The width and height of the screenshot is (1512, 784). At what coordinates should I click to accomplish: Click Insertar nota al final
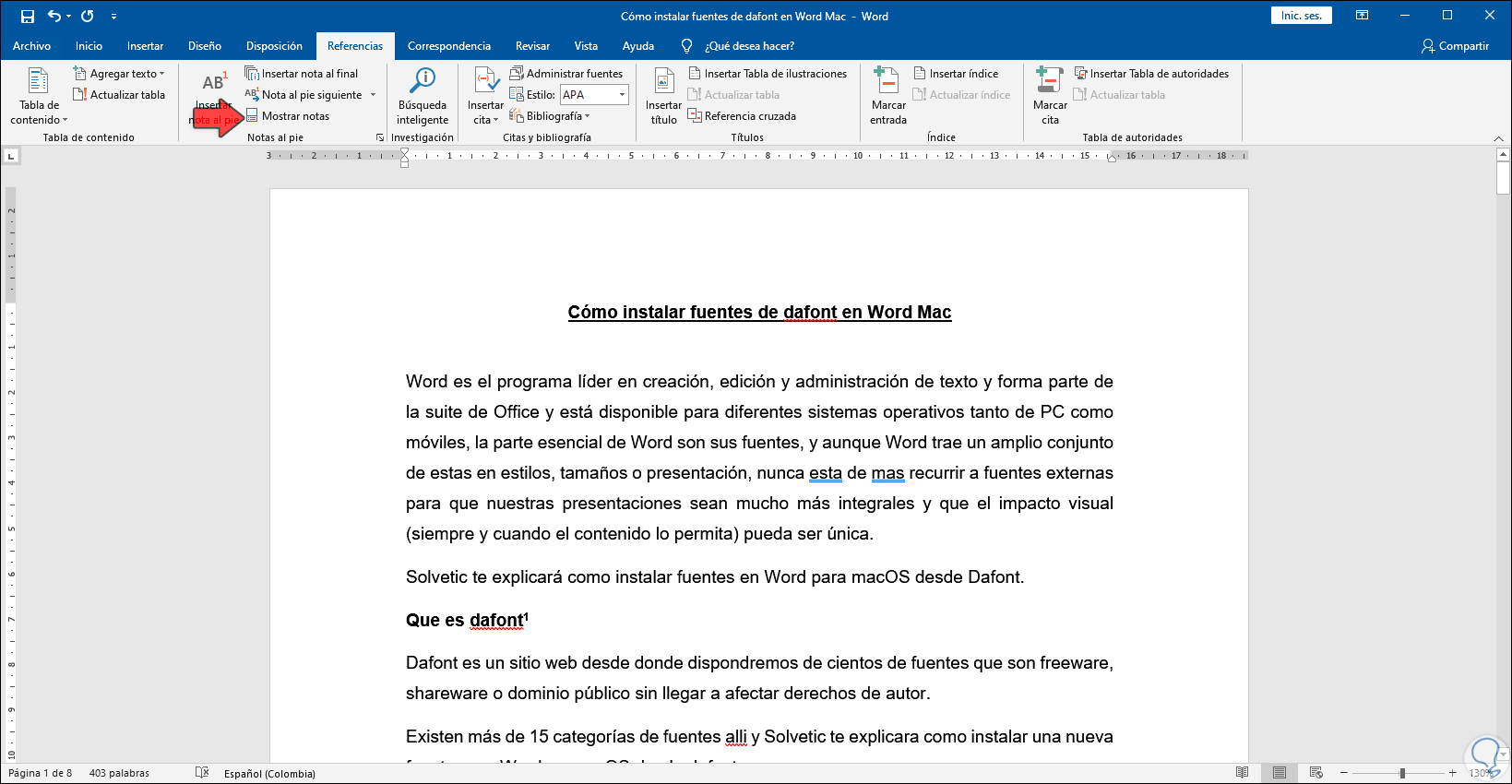(x=302, y=74)
